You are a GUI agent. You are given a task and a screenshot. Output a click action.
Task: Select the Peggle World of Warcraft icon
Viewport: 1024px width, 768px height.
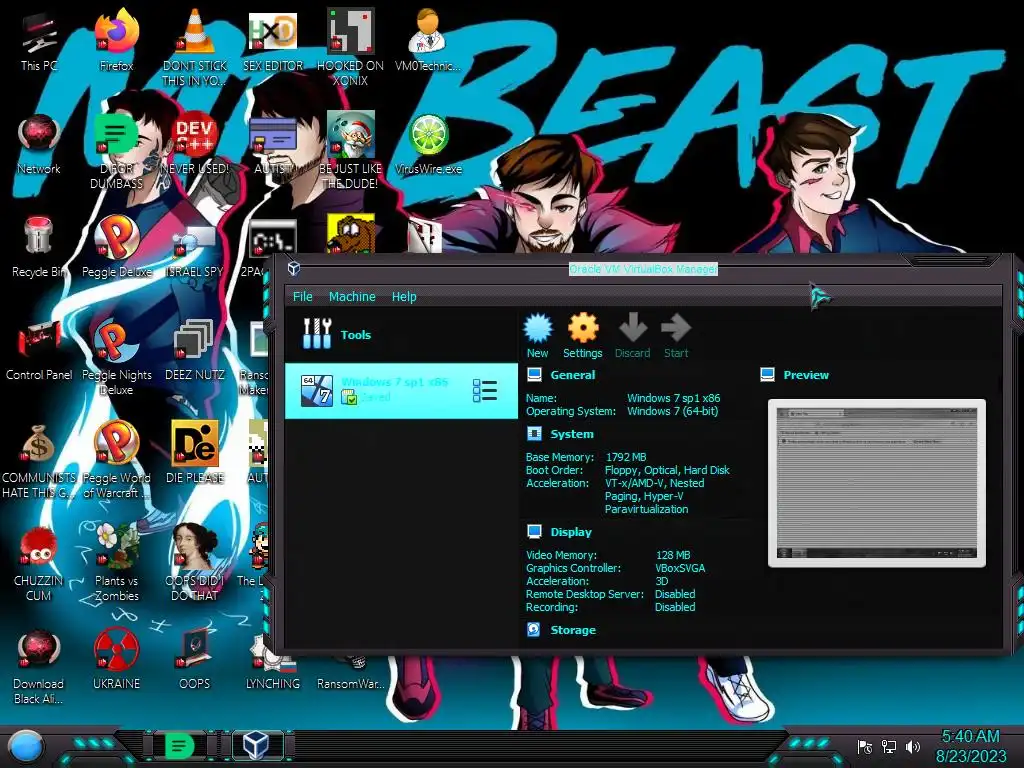pyautogui.click(x=117, y=460)
